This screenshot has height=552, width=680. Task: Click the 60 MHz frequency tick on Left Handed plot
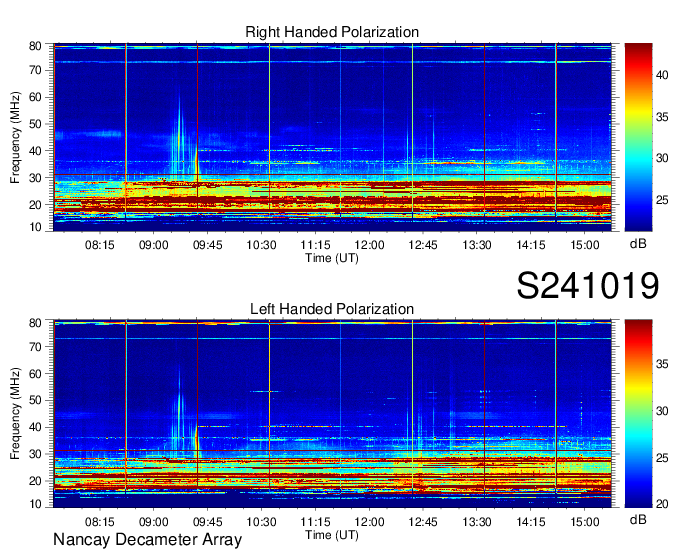(35, 373)
